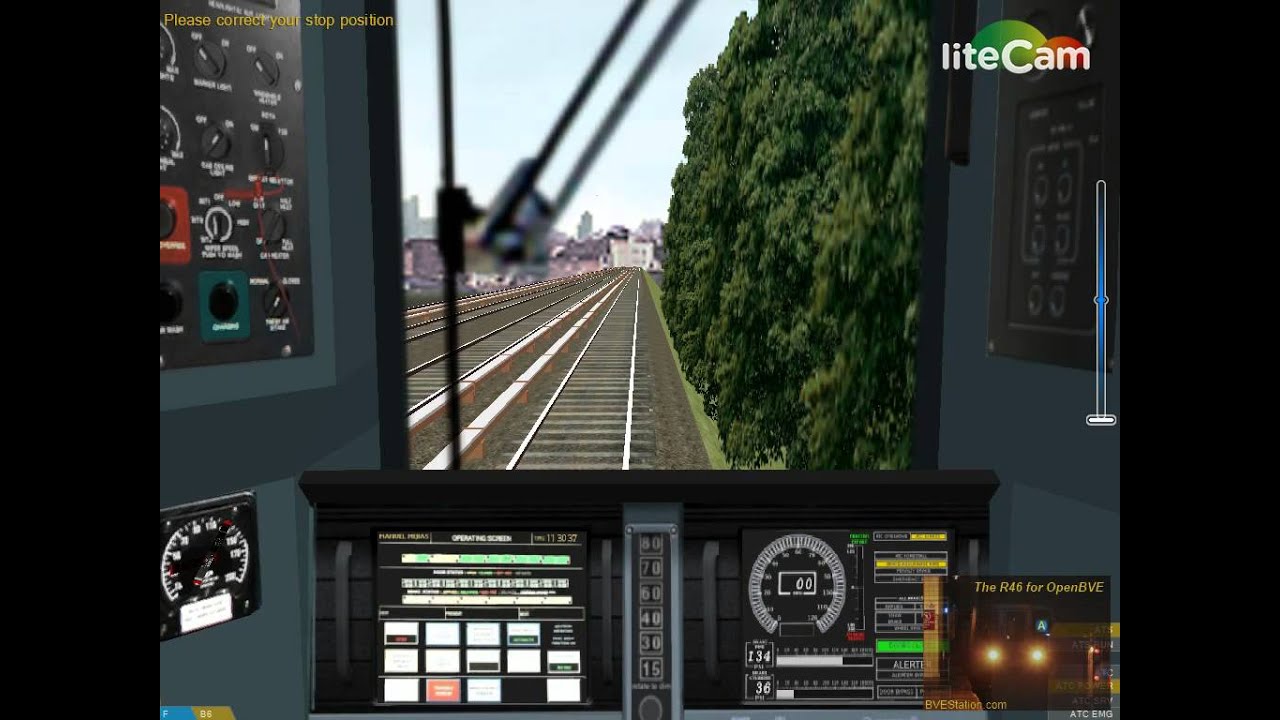The height and width of the screenshot is (720, 1280).
Task: Click the brake cylinder reading 36
Action: [761, 688]
